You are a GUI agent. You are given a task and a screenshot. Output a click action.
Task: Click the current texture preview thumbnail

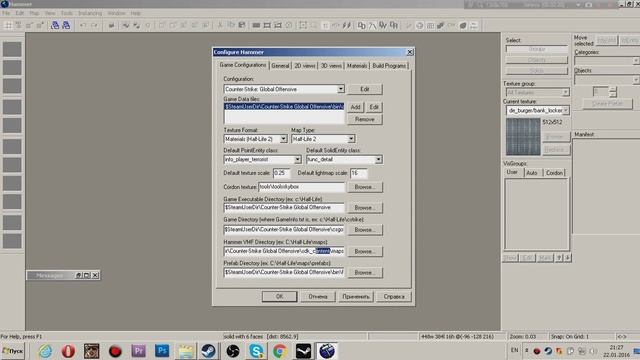point(523,137)
